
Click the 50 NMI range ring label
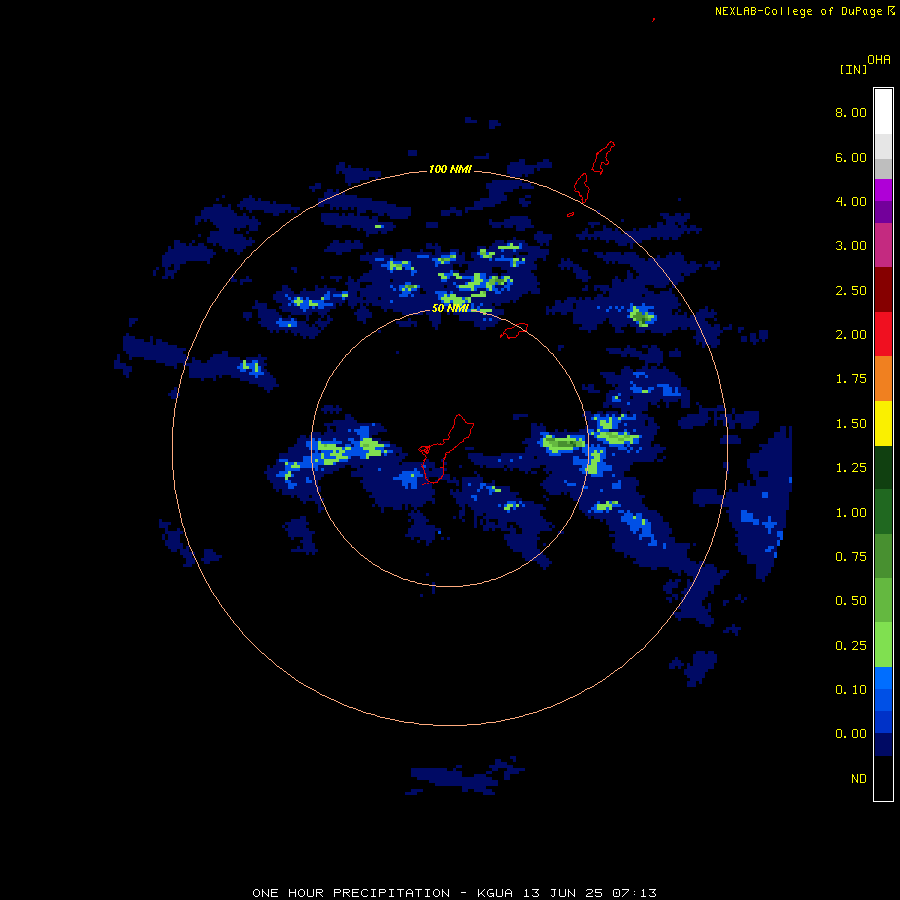[450, 308]
